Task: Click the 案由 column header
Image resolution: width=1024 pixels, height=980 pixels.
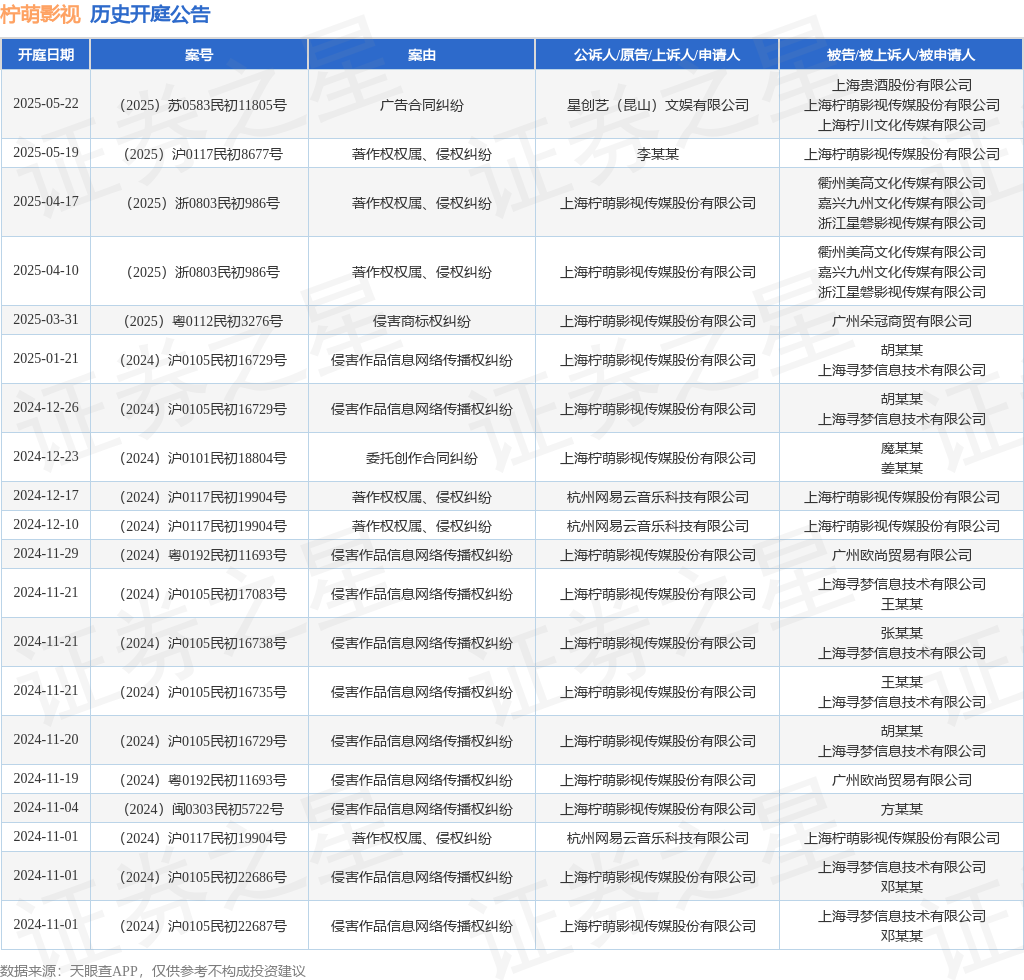Action: (422, 55)
